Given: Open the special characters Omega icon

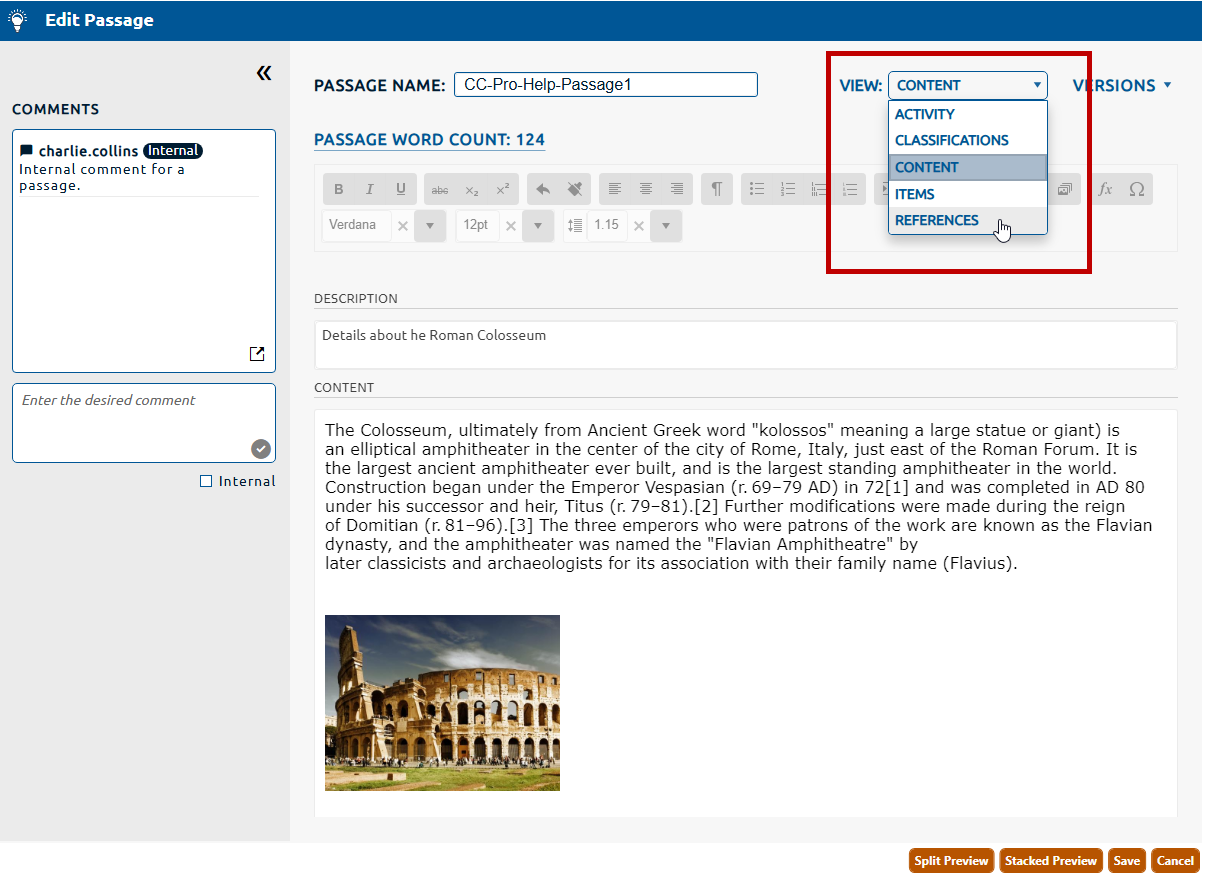Looking at the screenshot, I should (x=1136, y=189).
